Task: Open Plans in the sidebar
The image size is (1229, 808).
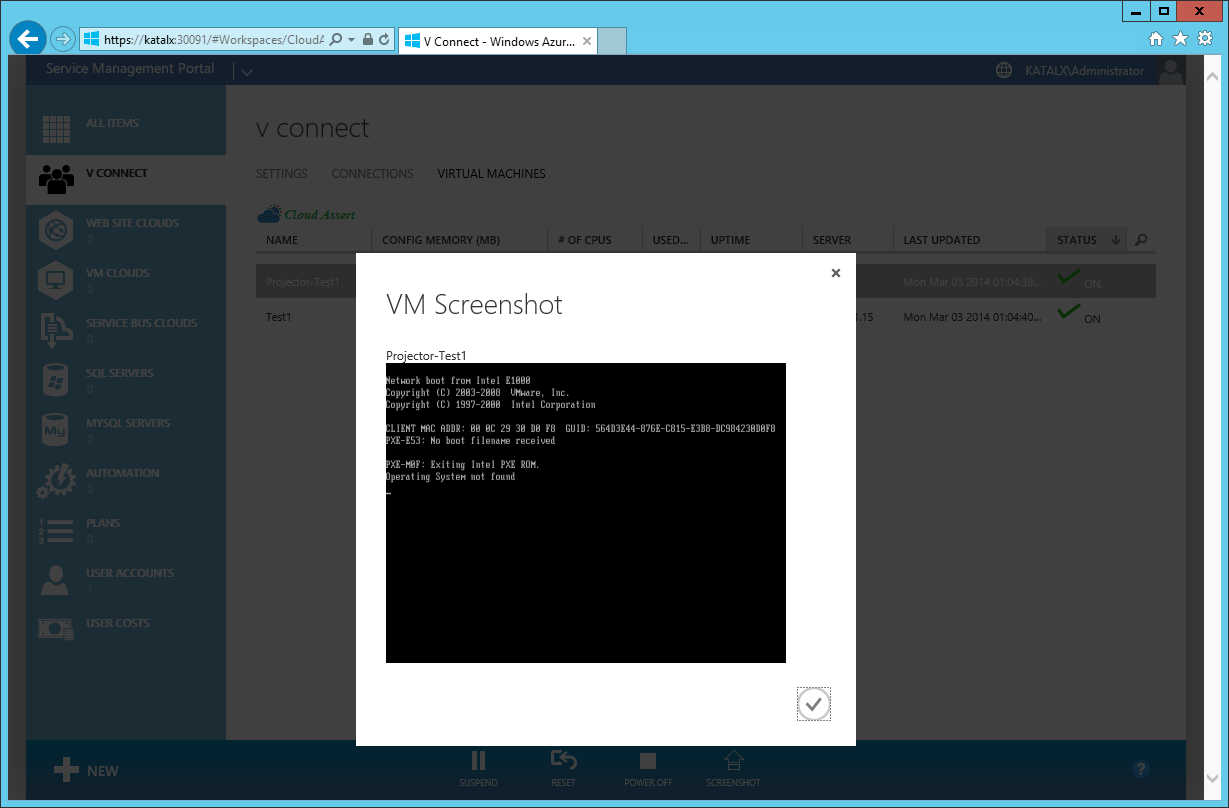Action: click(x=126, y=530)
